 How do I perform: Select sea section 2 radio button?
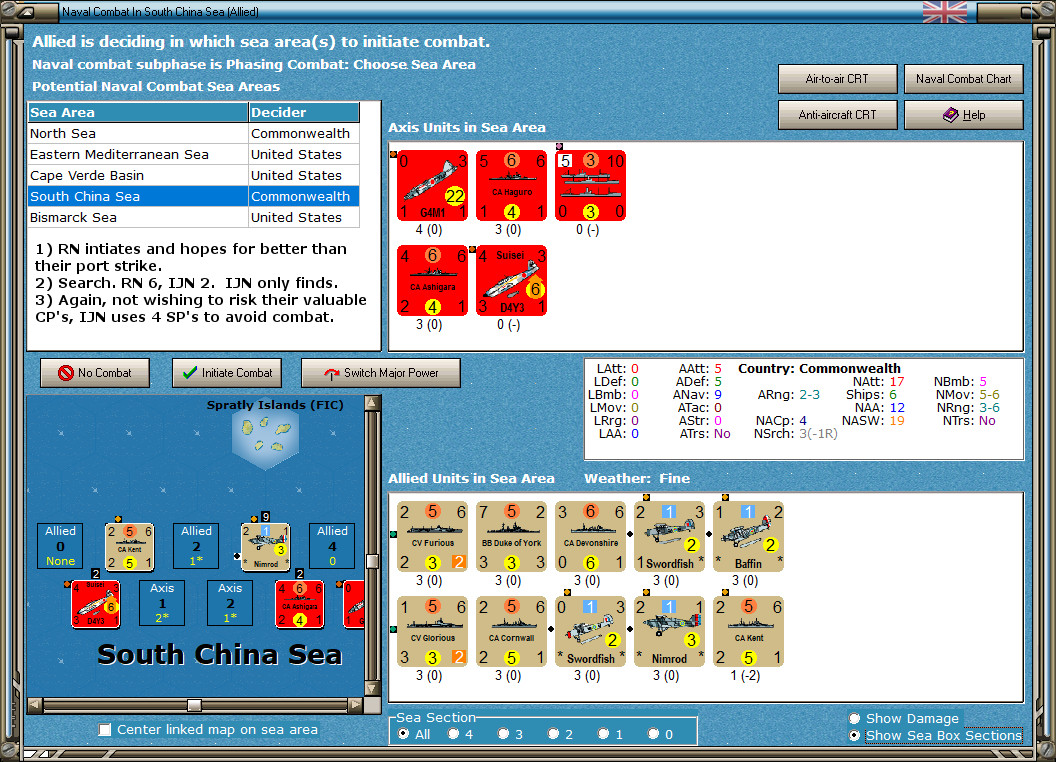[553, 734]
